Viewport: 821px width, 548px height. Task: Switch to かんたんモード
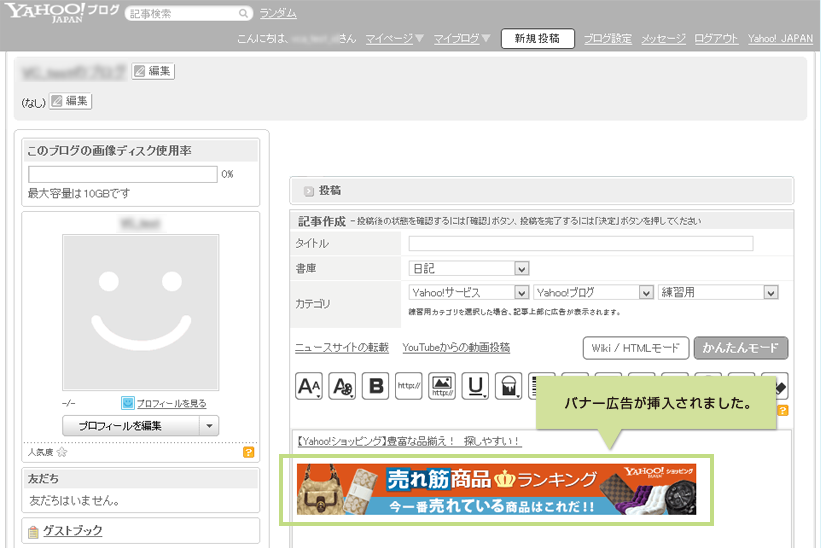tap(740, 348)
